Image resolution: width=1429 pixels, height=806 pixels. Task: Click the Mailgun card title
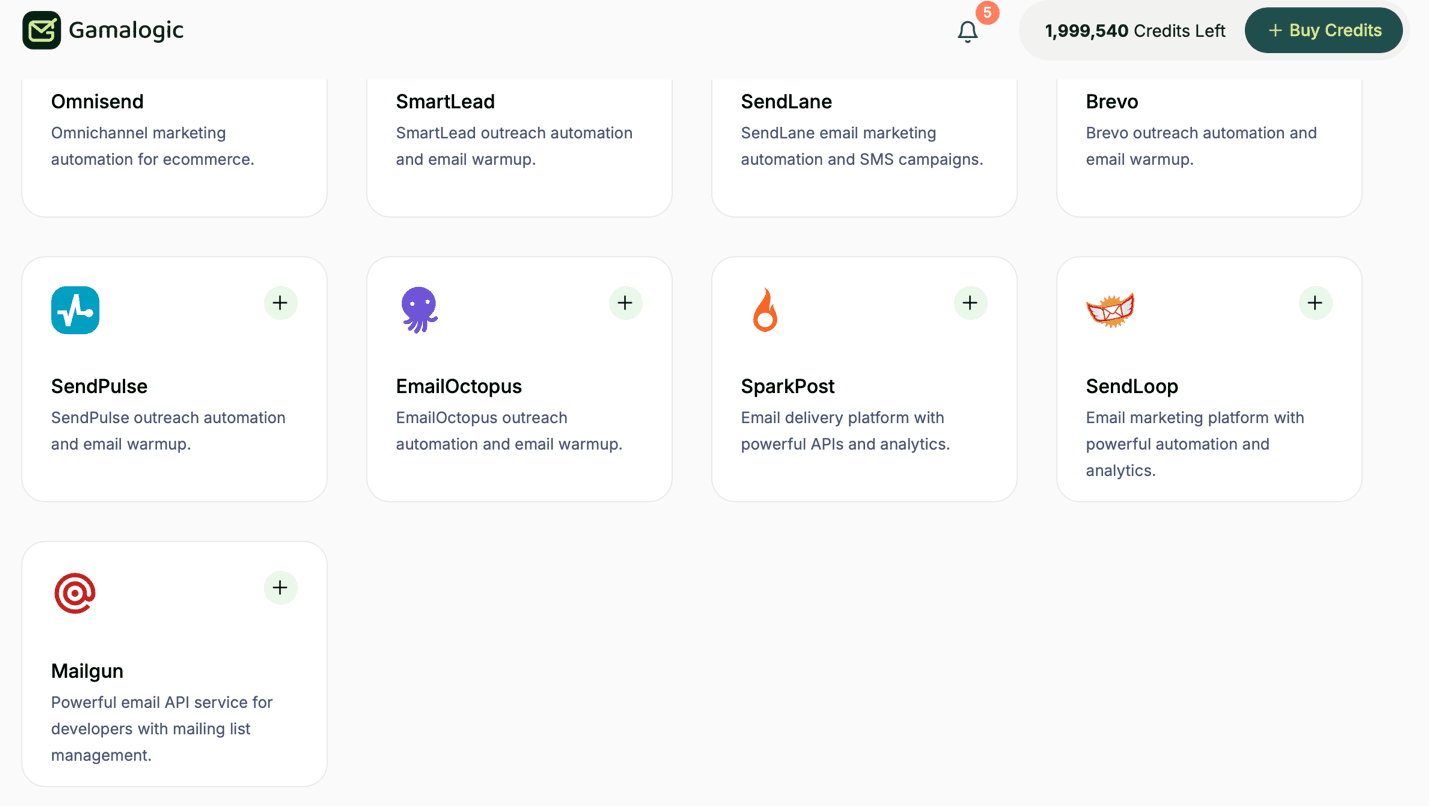pyautogui.click(x=87, y=671)
